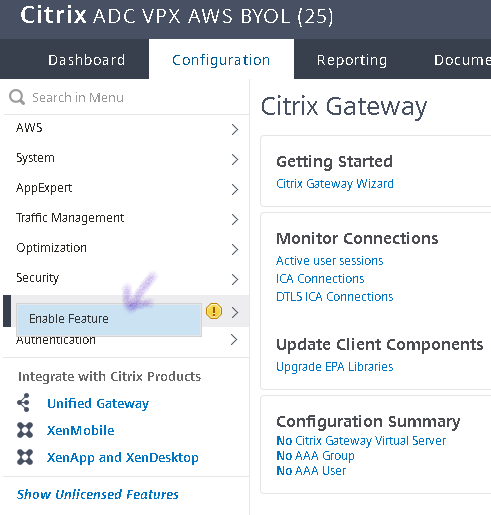Image resolution: width=491 pixels, height=515 pixels.
Task: Expand the AWS menu chevron
Action: click(x=235, y=129)
